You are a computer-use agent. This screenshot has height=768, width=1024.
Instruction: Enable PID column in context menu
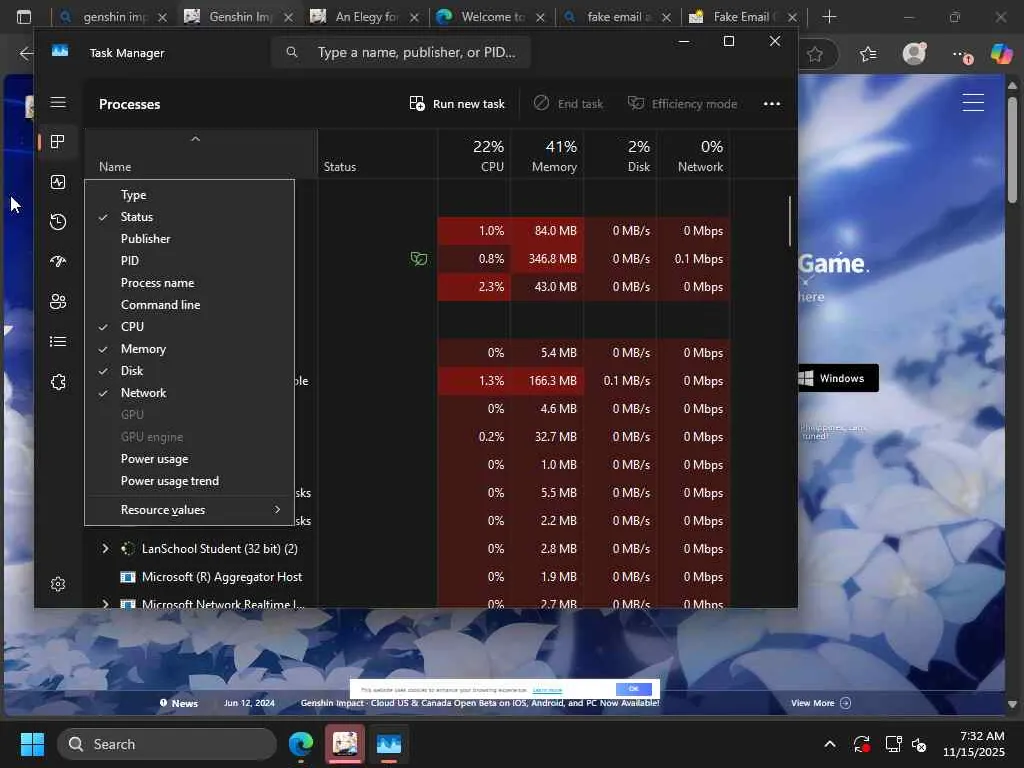pos(189,261)
